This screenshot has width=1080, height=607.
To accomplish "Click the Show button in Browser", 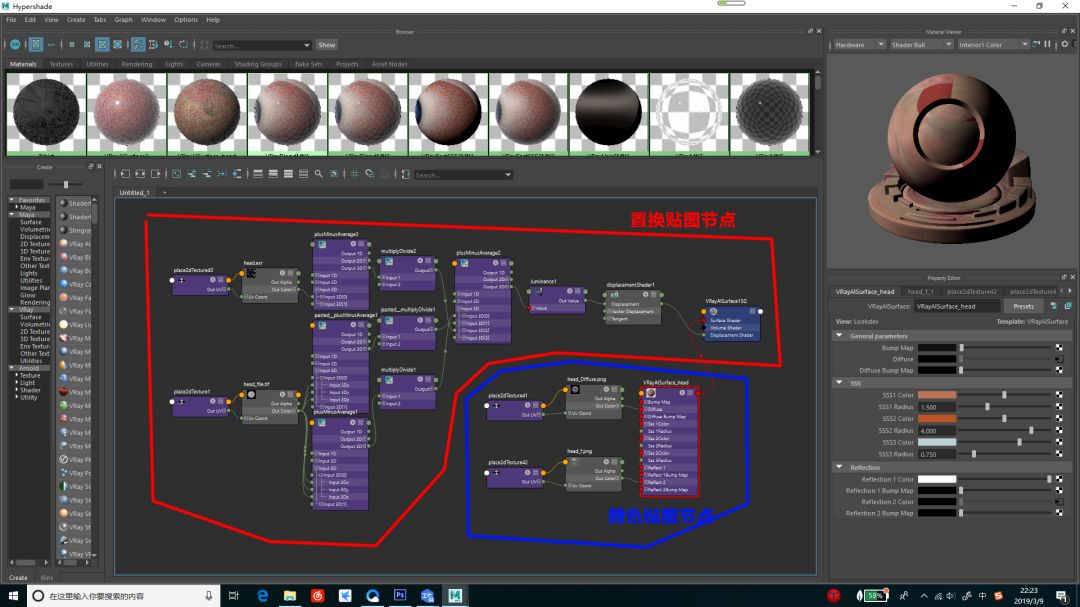I will pos(326,45).
